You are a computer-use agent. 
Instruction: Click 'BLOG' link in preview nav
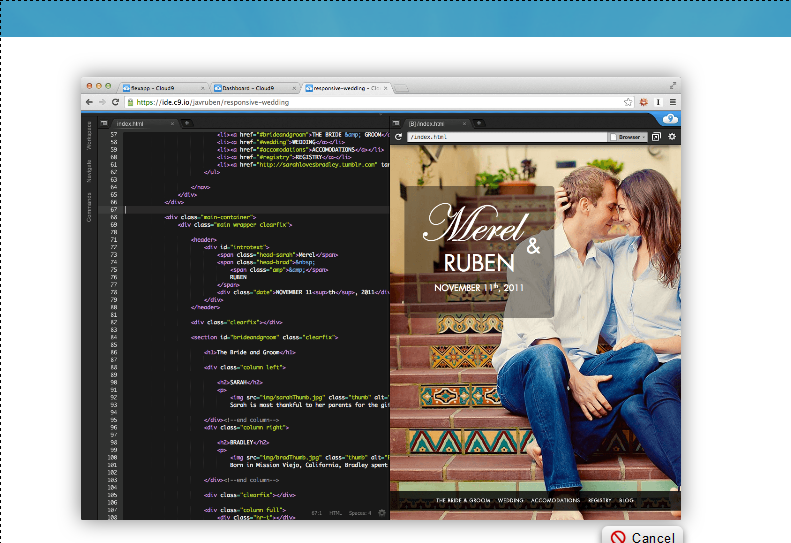[626, 501]
